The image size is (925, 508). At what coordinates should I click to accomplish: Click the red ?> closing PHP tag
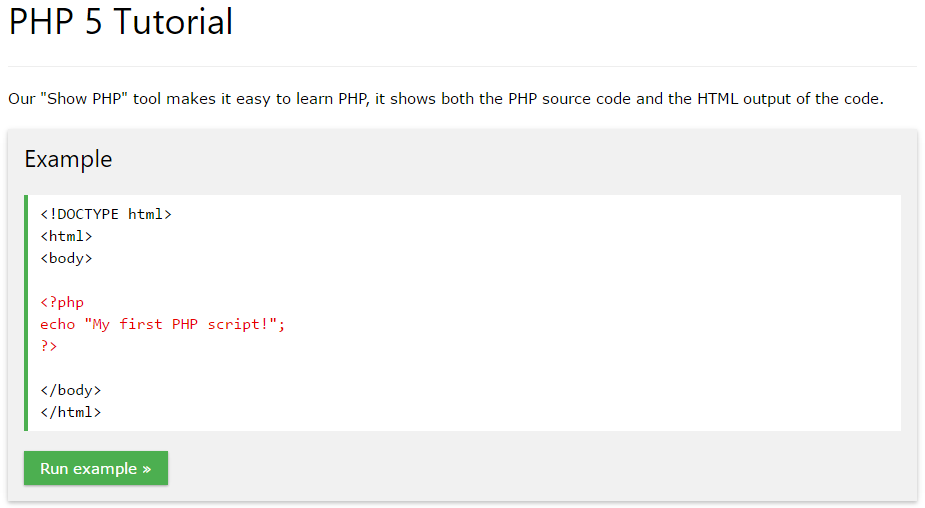pos(49,346)
